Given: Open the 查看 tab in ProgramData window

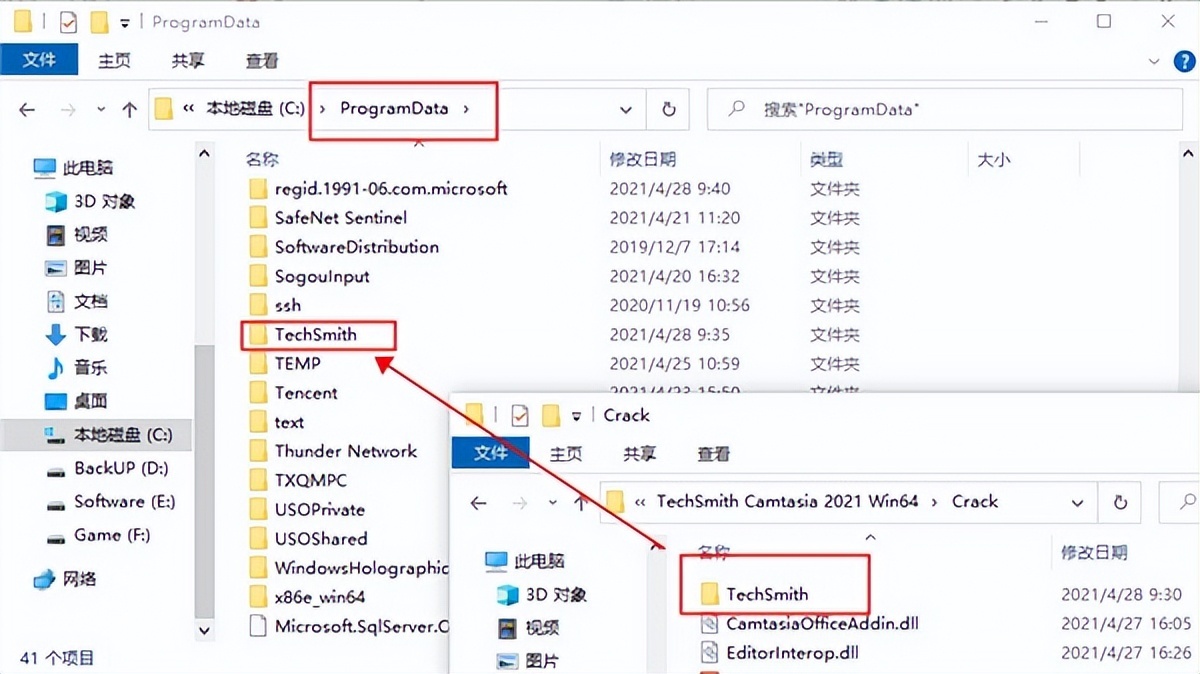Looking at the screenshot, I should (262, 60).
